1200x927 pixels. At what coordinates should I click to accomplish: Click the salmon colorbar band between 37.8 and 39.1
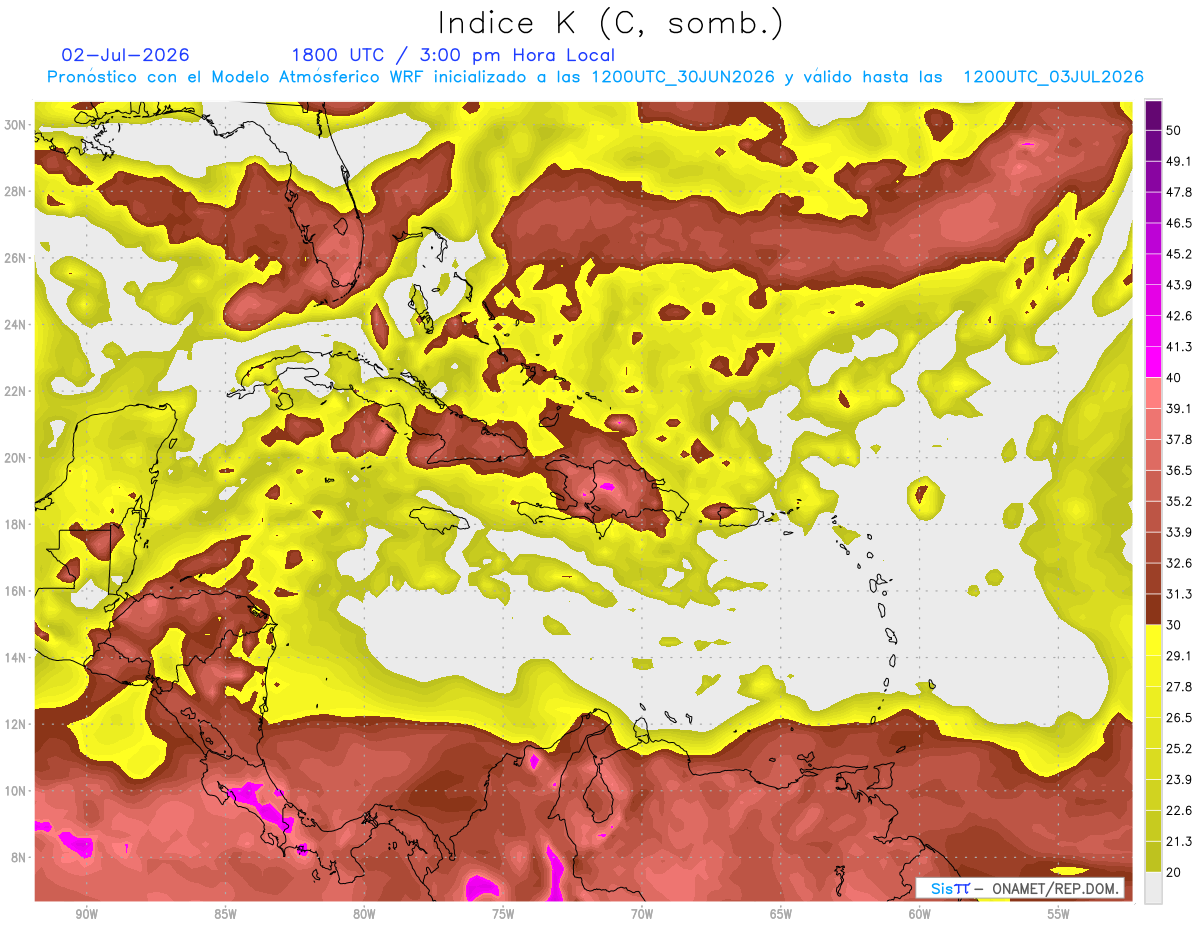click(x=1153, y=423)
